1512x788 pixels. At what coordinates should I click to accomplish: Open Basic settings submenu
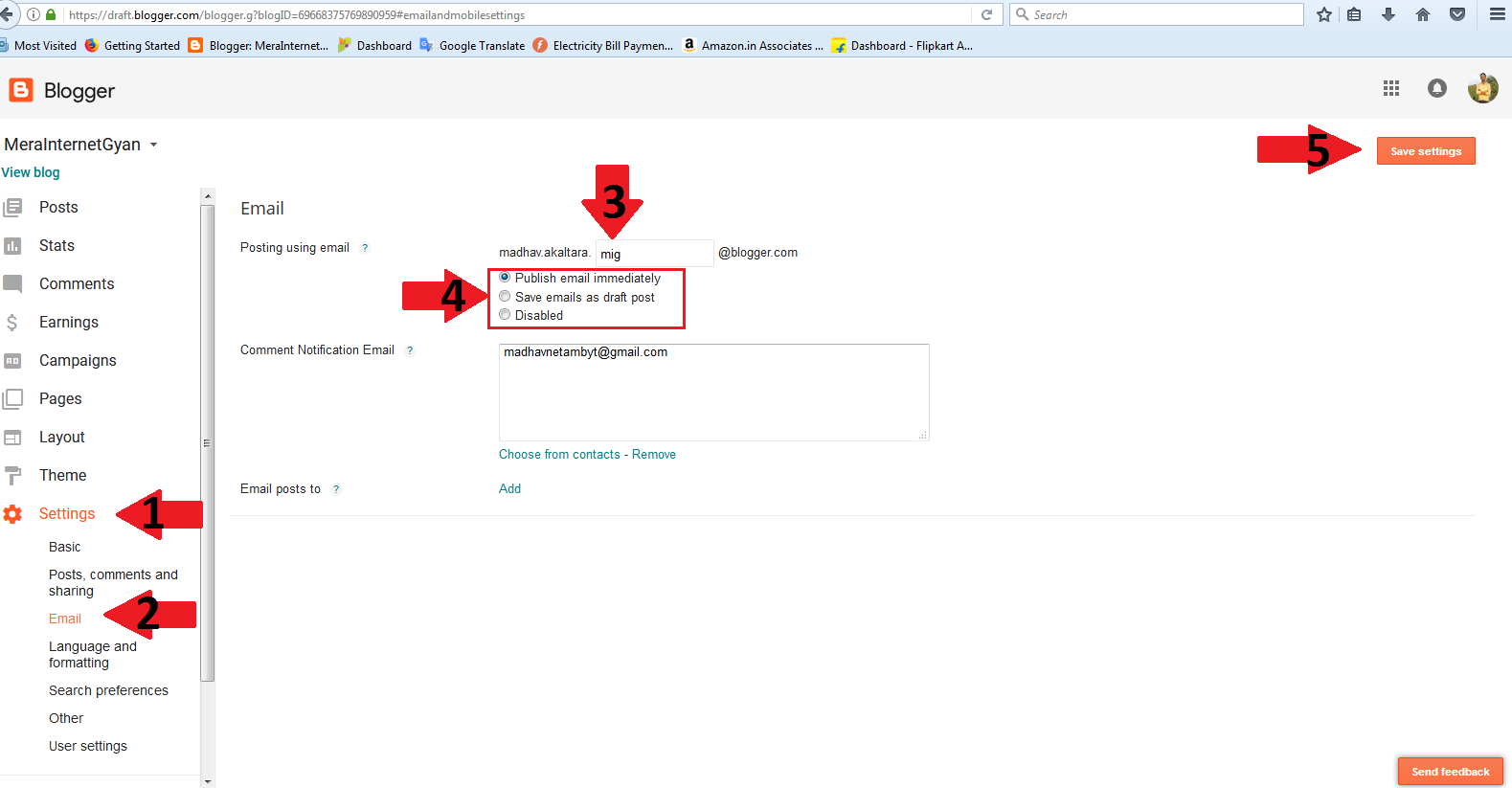(65, 547)
